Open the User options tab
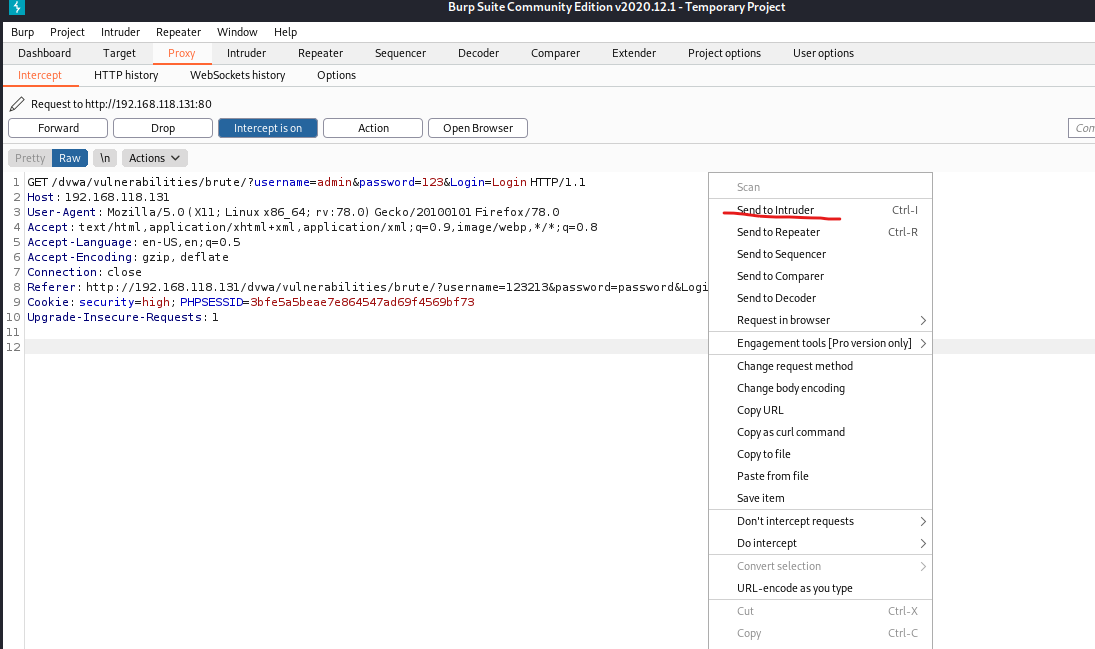Image resolution: width=1095 pixels, height=649 pixels. tap(823, 53)
